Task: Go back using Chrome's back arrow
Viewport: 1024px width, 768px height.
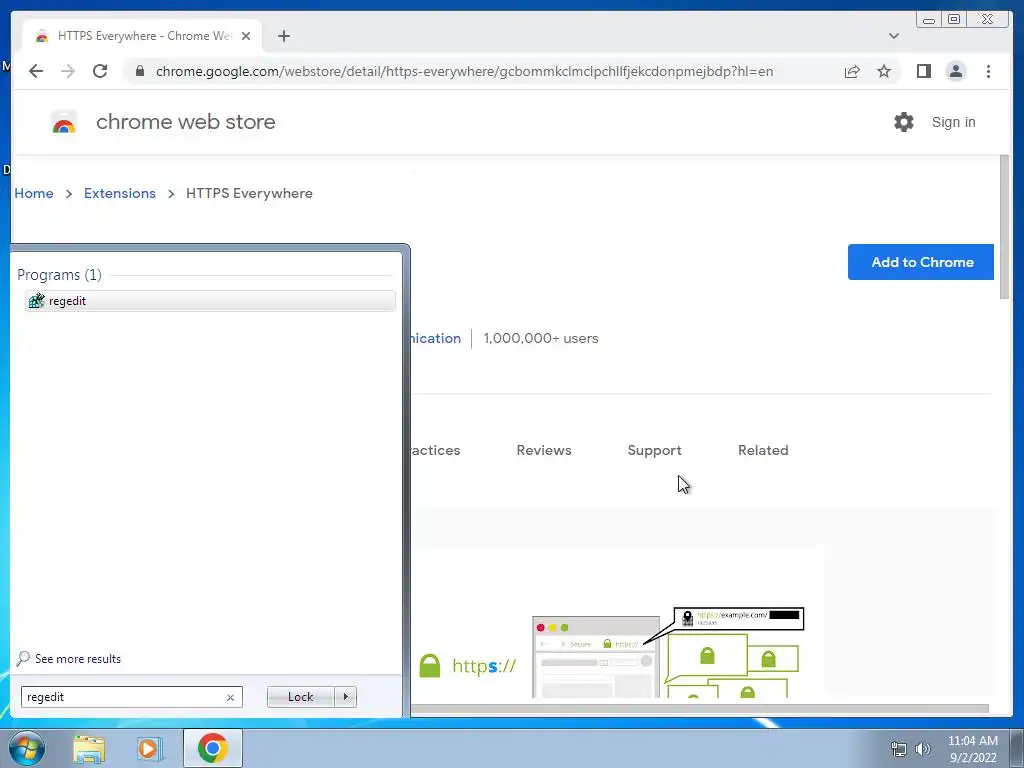Action: tap(36, 71)
